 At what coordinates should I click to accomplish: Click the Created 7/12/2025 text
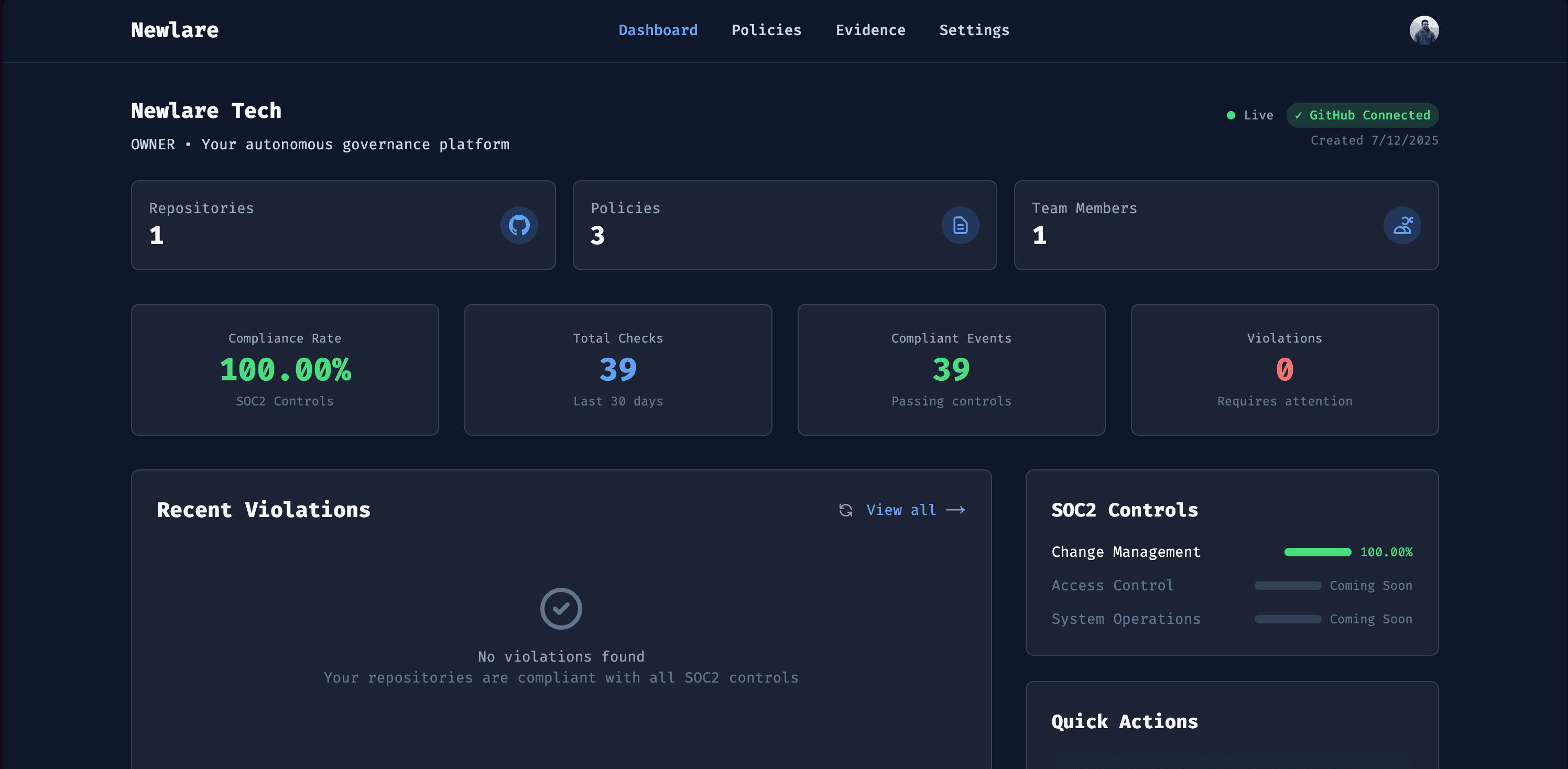(1374, 140)
